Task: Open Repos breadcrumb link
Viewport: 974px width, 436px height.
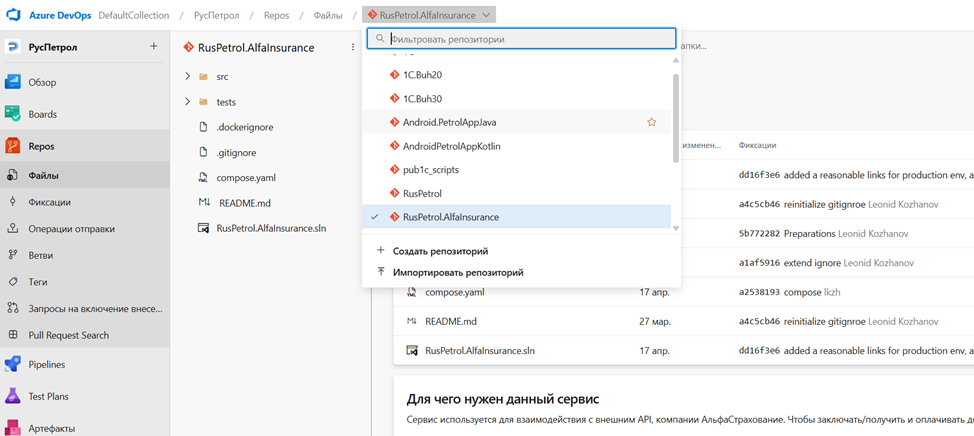Action: (276, 16)
